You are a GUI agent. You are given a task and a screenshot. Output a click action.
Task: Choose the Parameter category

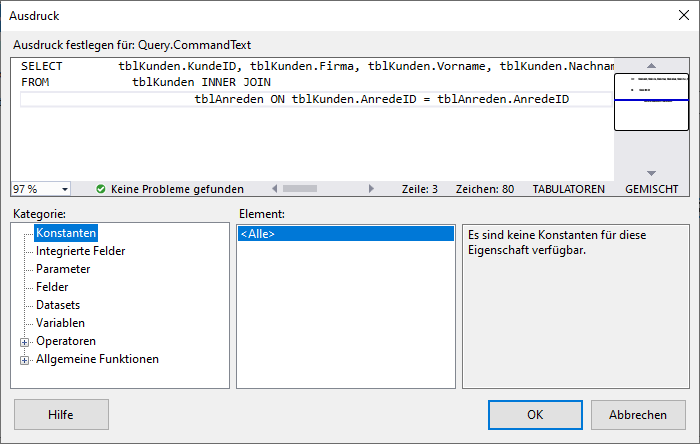63,269
